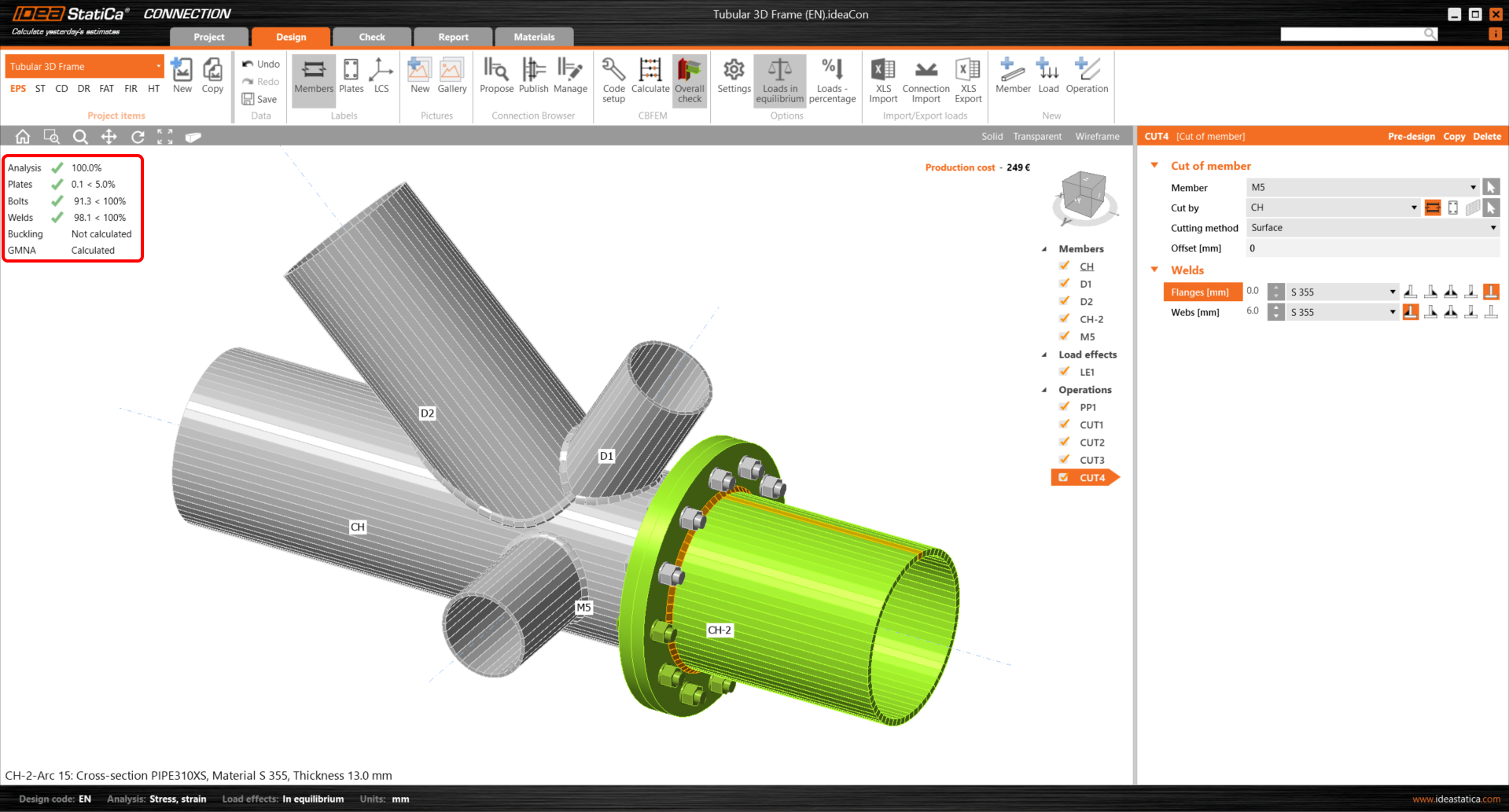This screenshot has width=1509, height=812.
Task: Show LCS labels in the view
Action: coord(381,77)
